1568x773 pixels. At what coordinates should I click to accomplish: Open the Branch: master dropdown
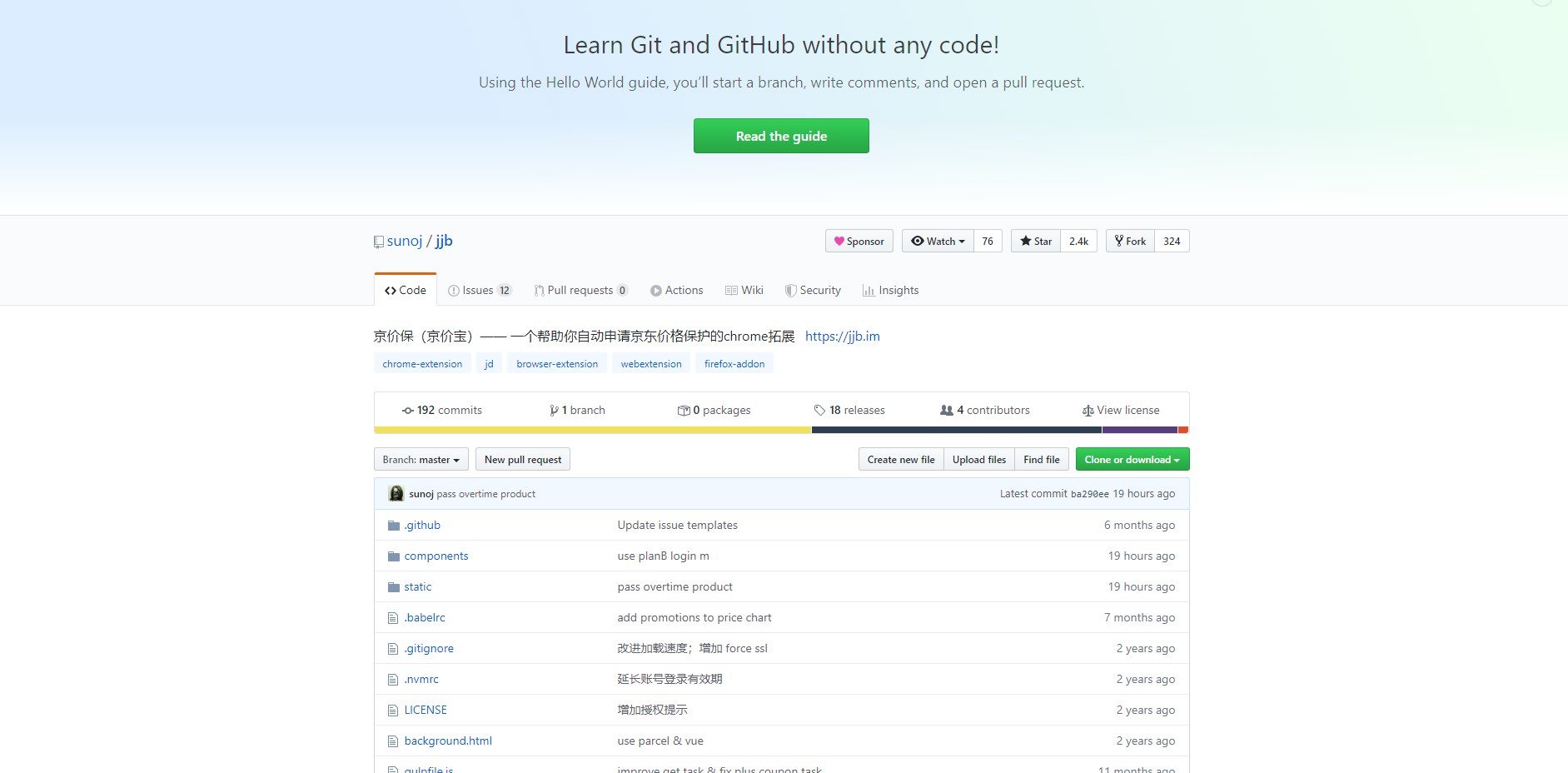421,459
